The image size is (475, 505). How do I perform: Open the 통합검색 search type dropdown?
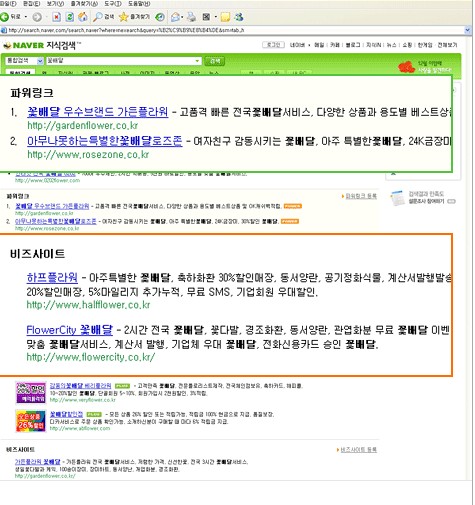(24, 61)
